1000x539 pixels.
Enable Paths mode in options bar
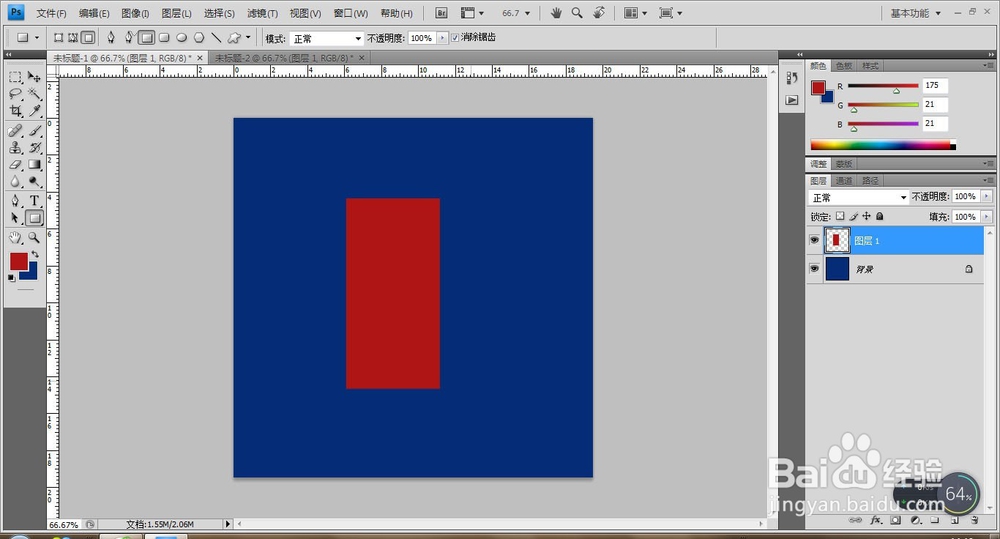[73, 38]
